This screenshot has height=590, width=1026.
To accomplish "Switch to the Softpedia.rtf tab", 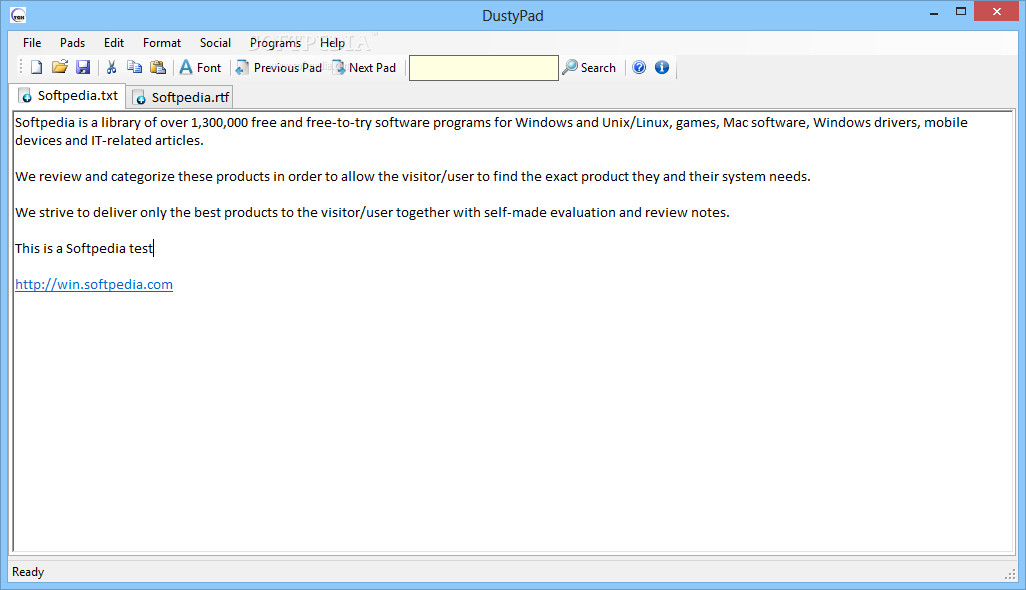I will pyautogui.click(x=181, y=97).
